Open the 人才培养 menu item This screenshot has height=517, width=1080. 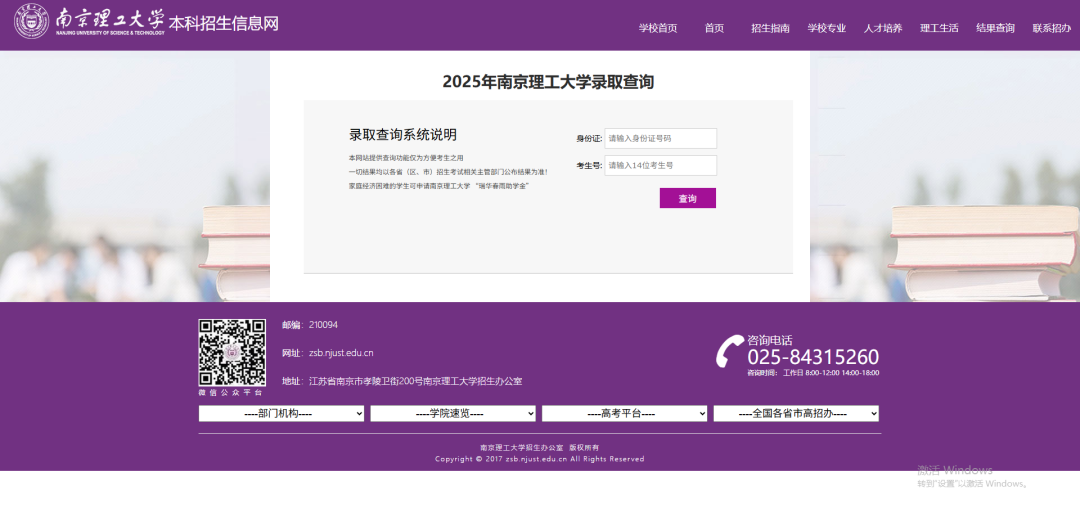click(x=883, y=28)
